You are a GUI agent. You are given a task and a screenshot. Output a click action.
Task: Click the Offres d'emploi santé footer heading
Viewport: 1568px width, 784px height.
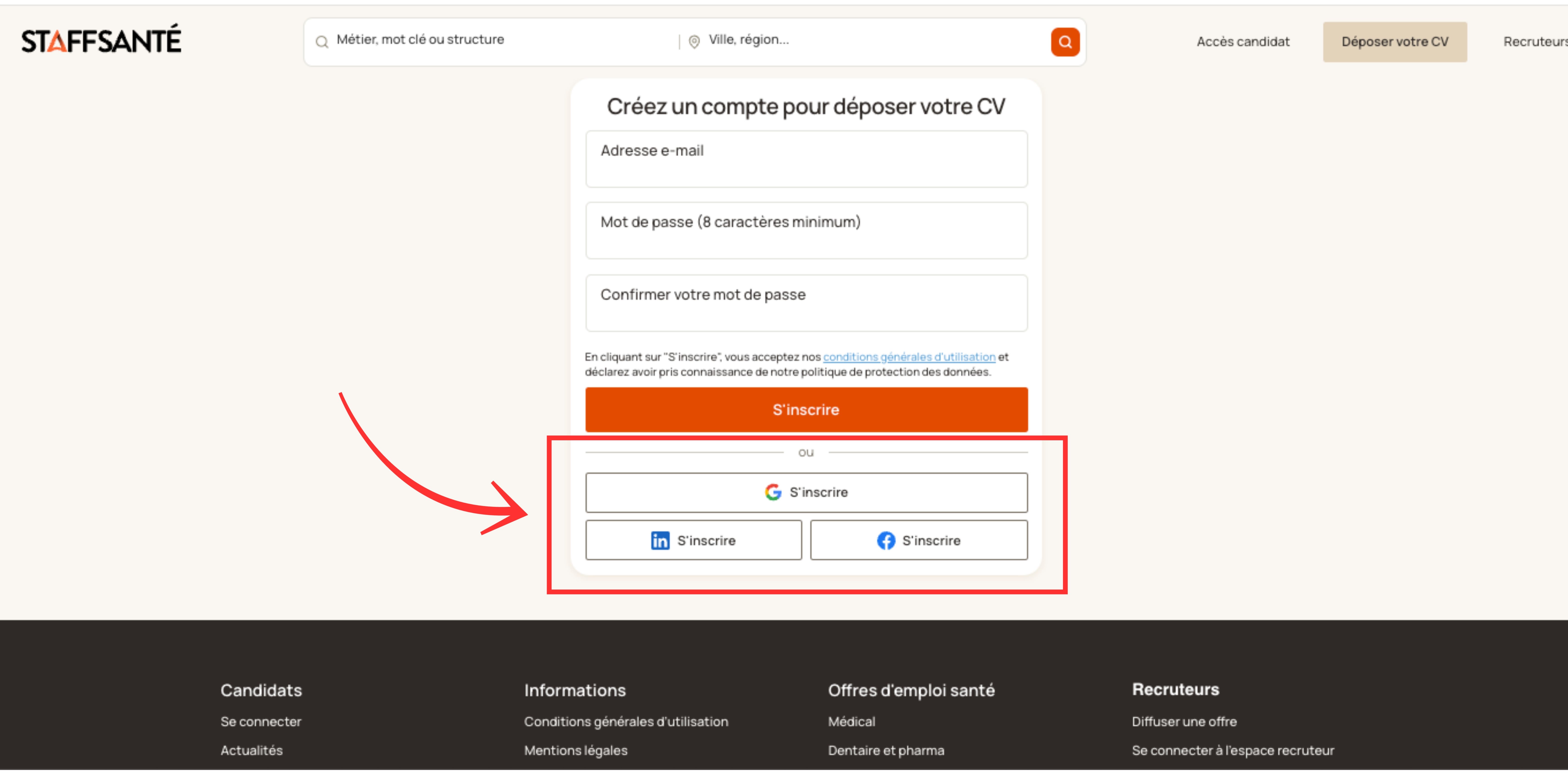(911, 690)
